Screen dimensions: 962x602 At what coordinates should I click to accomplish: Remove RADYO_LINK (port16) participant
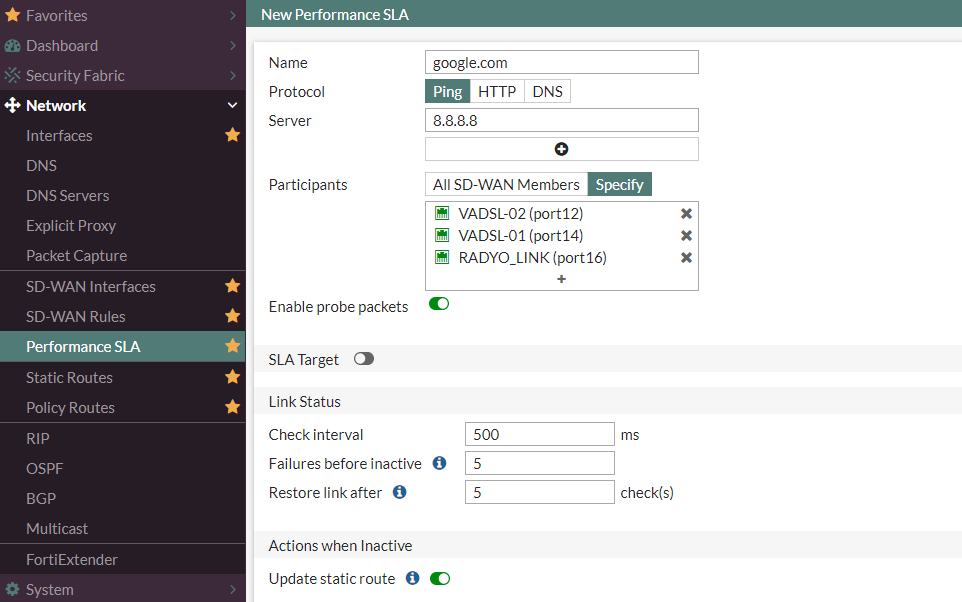686,258
